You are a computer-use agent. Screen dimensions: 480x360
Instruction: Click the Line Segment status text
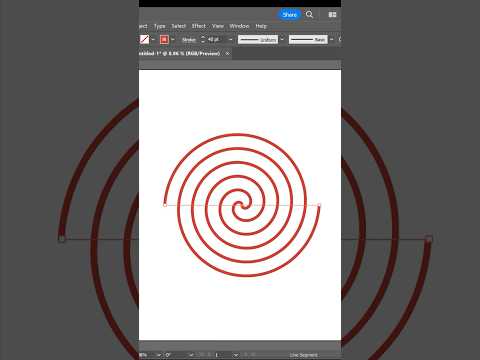[x=303, y=355]
